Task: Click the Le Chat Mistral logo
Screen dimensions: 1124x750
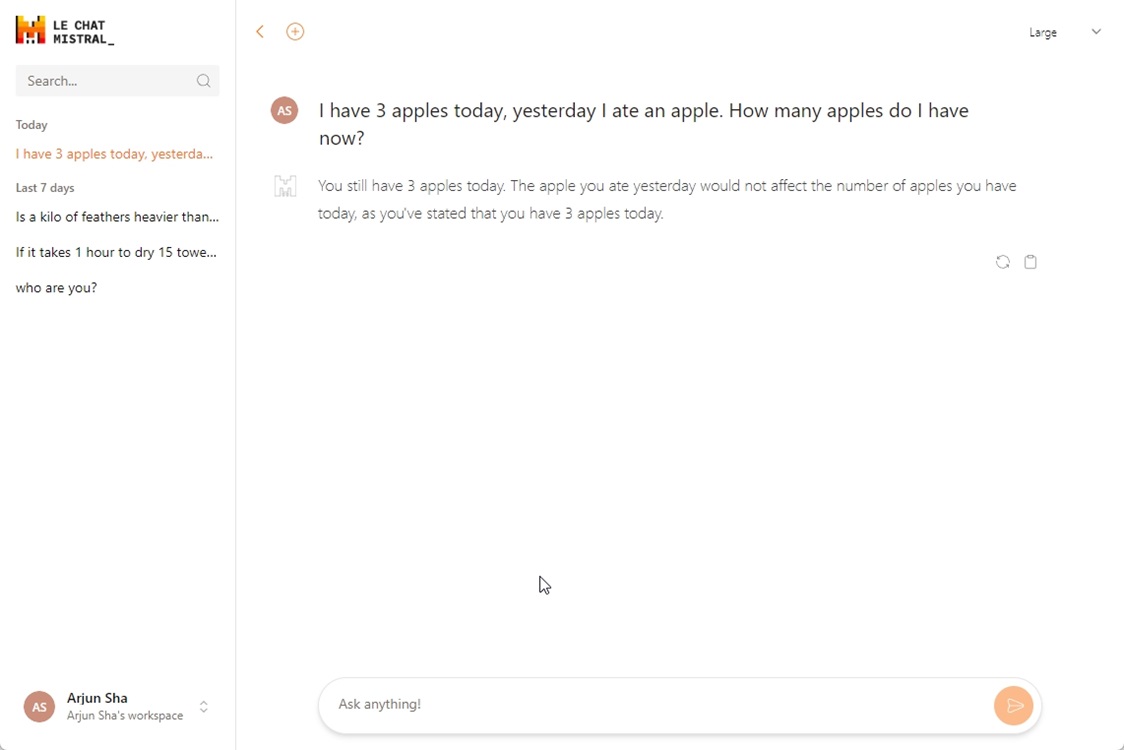Action: [65, 31]
